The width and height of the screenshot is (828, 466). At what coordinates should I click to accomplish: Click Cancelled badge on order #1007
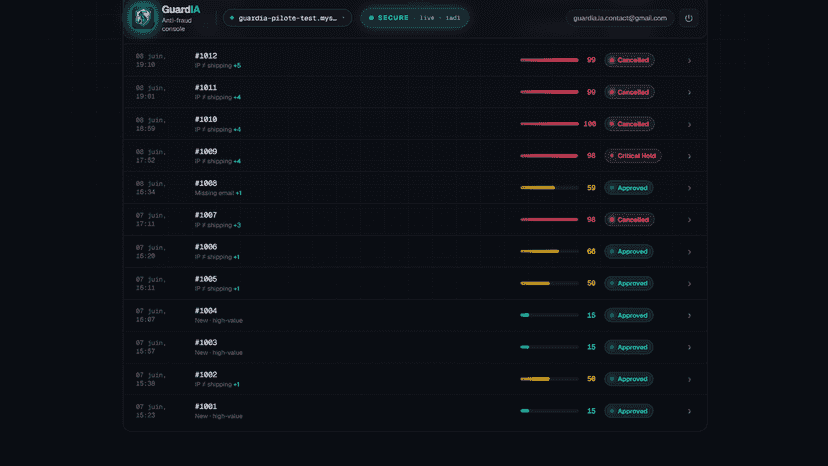pos(629,219)
